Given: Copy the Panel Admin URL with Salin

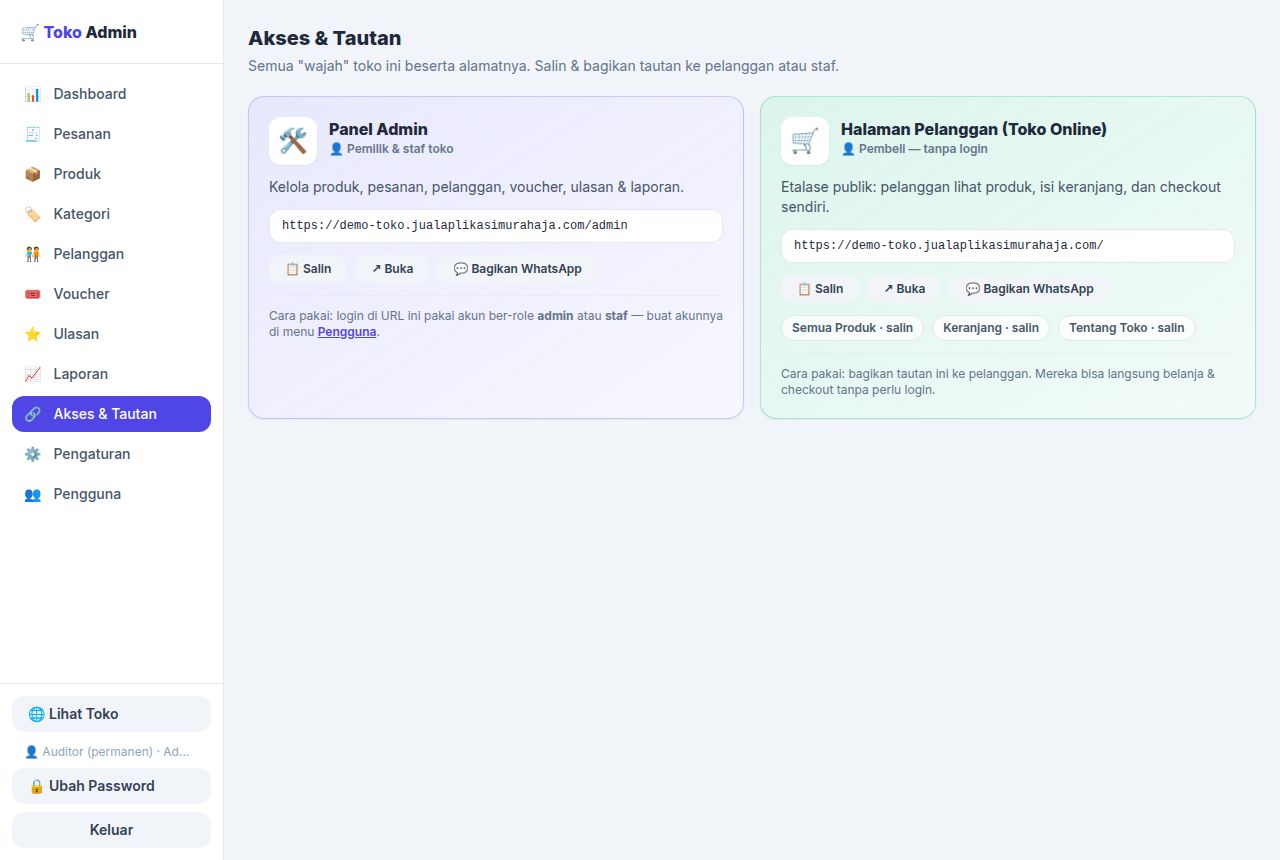Looking at the screenshot, I should pos(308,269).
